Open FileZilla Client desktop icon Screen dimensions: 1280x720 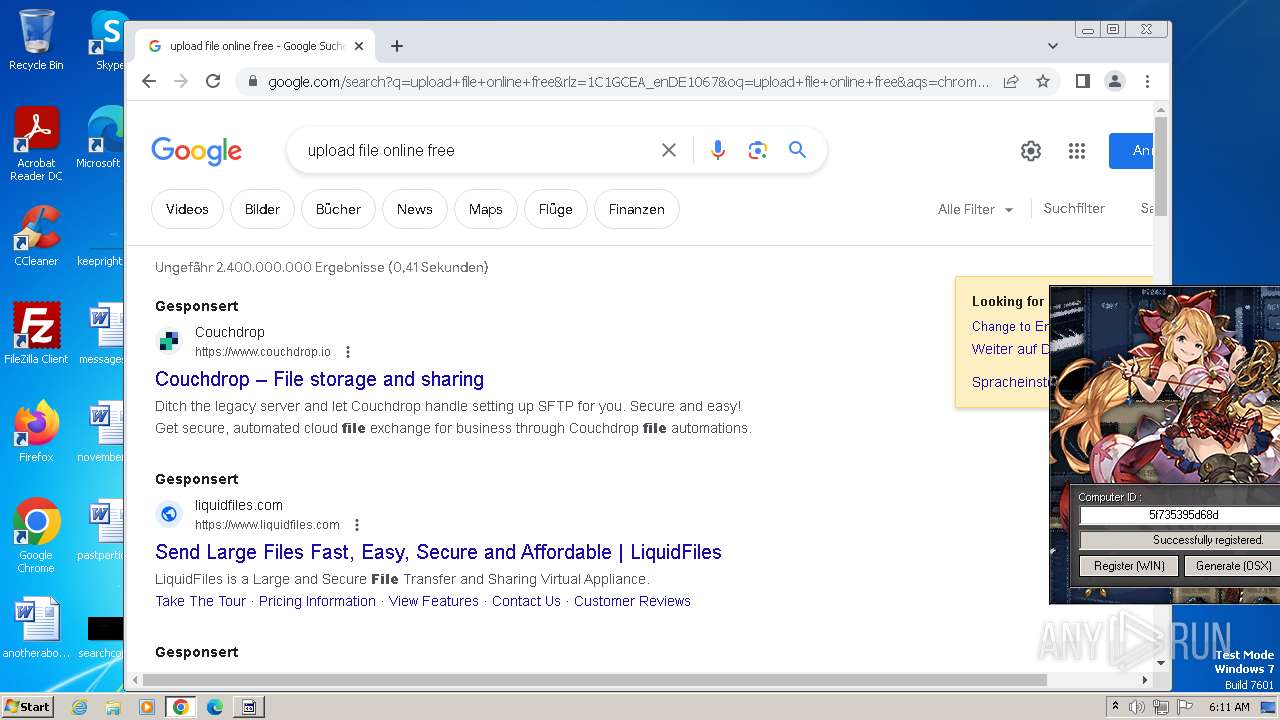[x=36, y=334]
